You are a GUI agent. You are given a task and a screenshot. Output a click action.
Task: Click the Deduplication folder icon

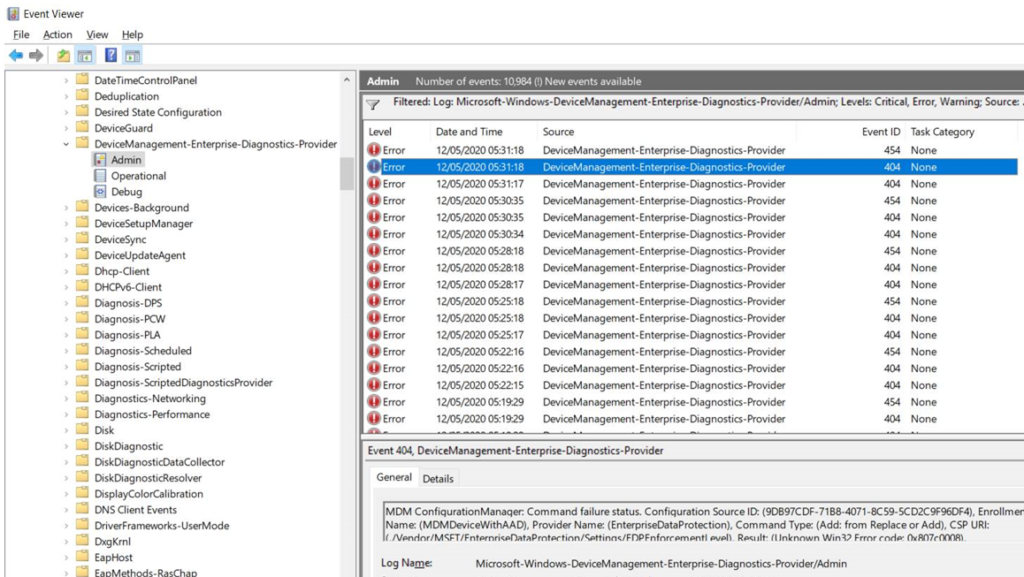tap(82, 95)
